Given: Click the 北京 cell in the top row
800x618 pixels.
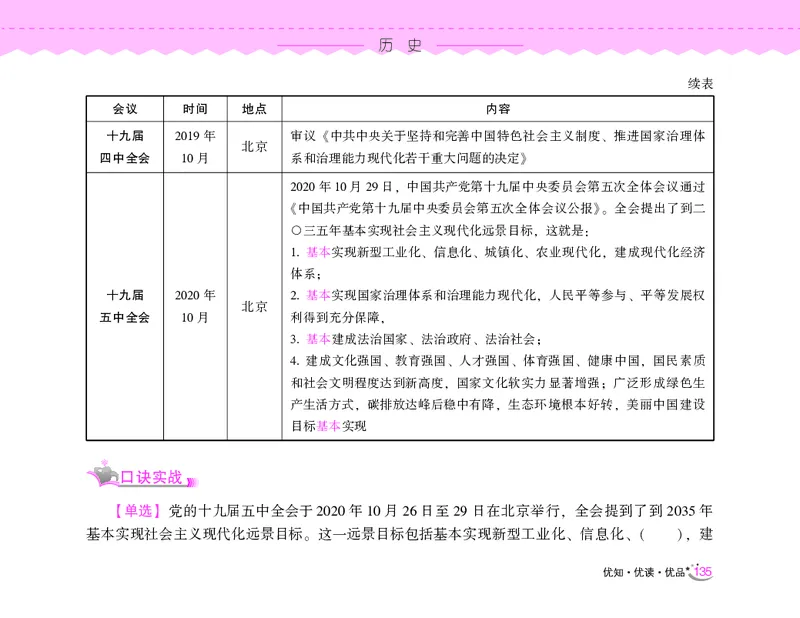Looking at the screenshot, I should point(255,146).
